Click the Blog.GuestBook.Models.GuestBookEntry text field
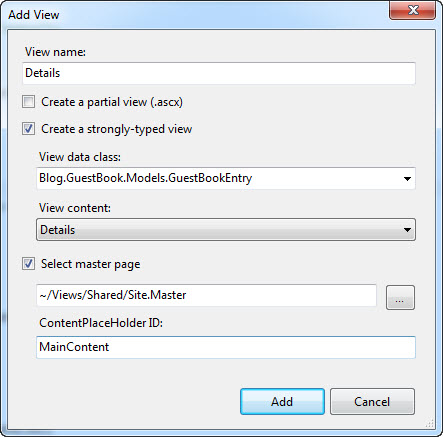443x437 pixels. point(218,178)
